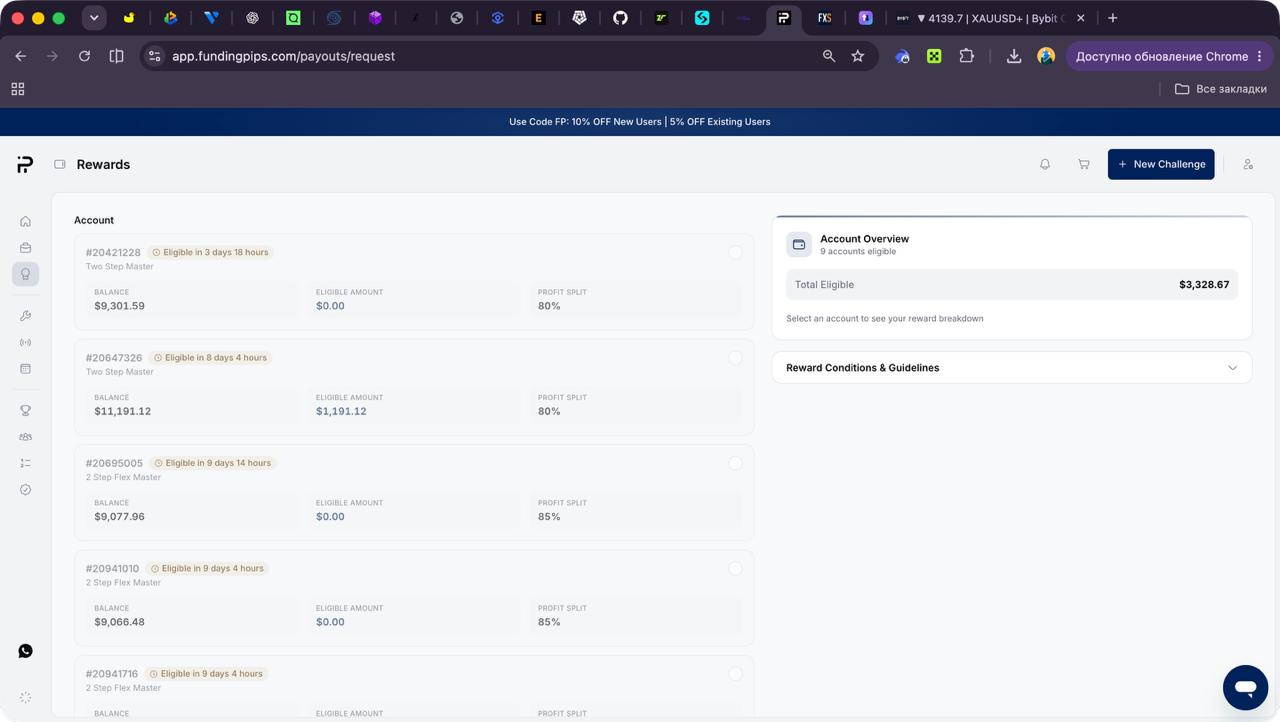Open the circled checkmark icon in sidebar

click(25, 490)
